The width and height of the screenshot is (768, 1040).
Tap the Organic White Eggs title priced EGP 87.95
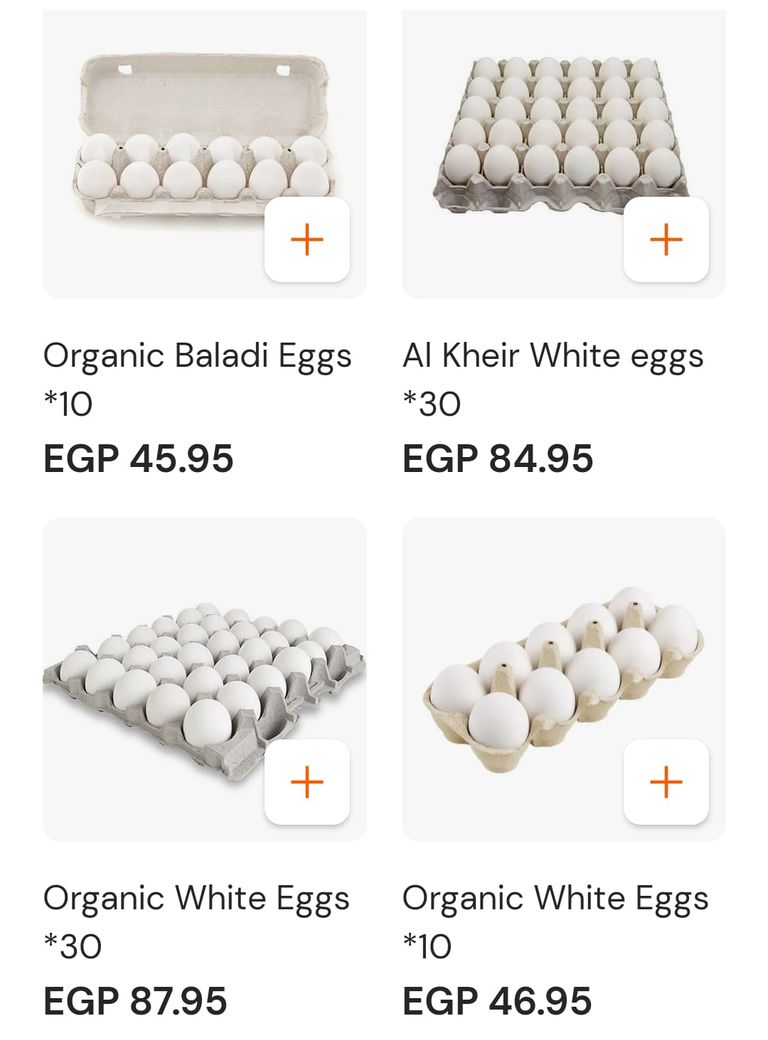coord(196,898)
